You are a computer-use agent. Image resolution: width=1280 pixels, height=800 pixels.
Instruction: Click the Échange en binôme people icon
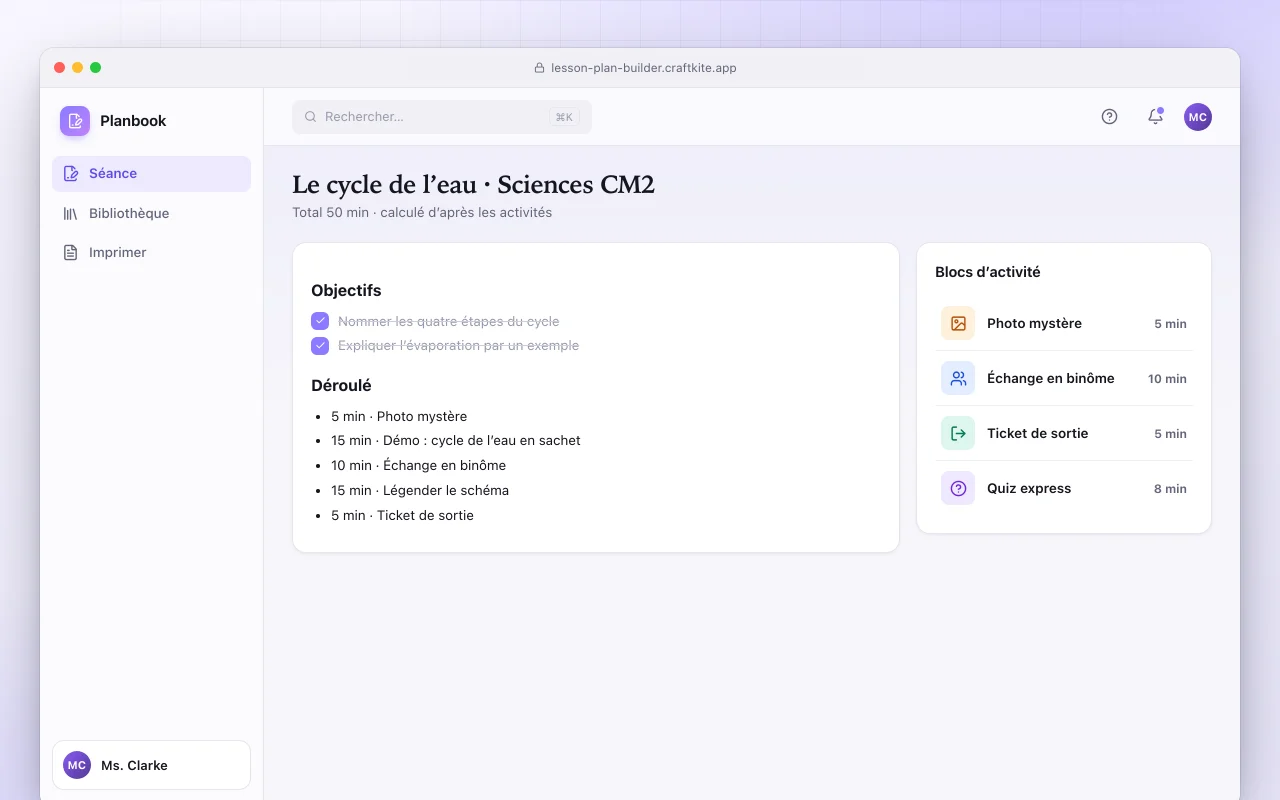(958, 378)
